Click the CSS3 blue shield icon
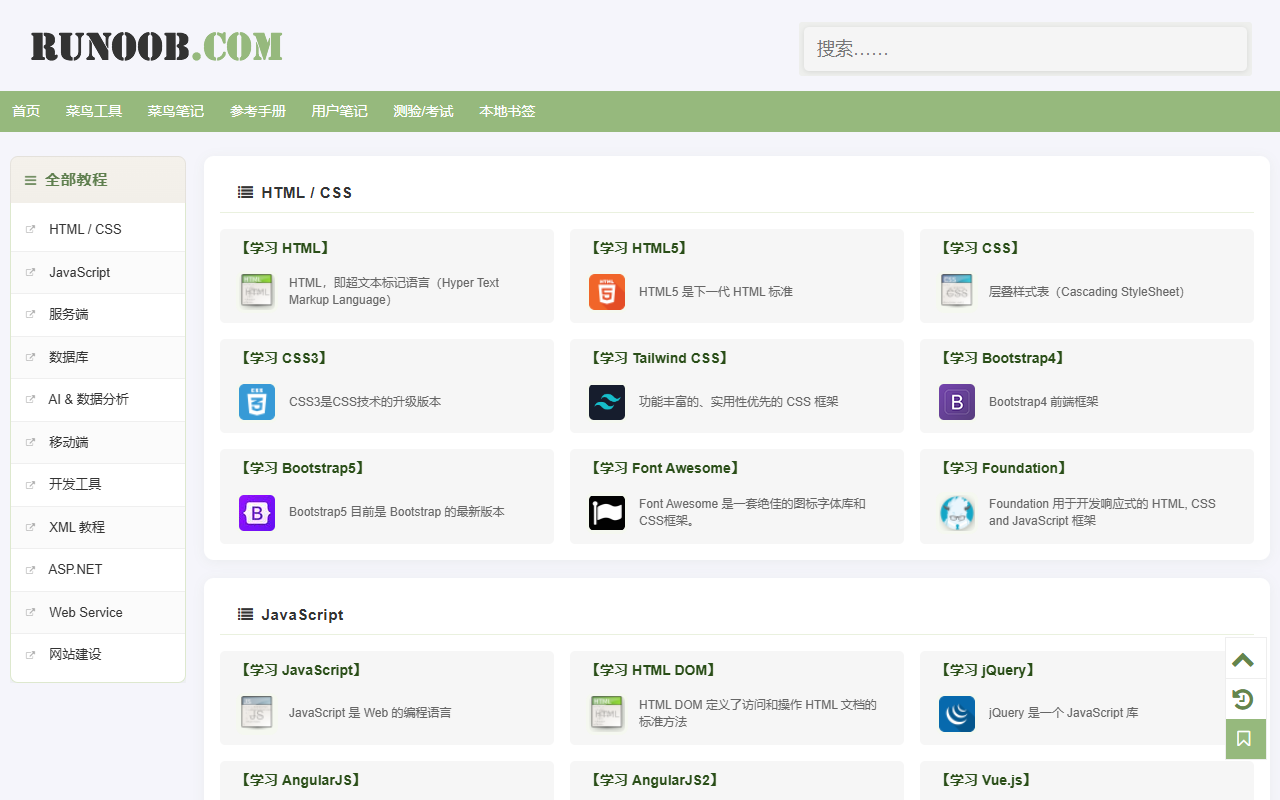Image resolution: width=1280 pixels, height=800 pixels. click(256, 402)
